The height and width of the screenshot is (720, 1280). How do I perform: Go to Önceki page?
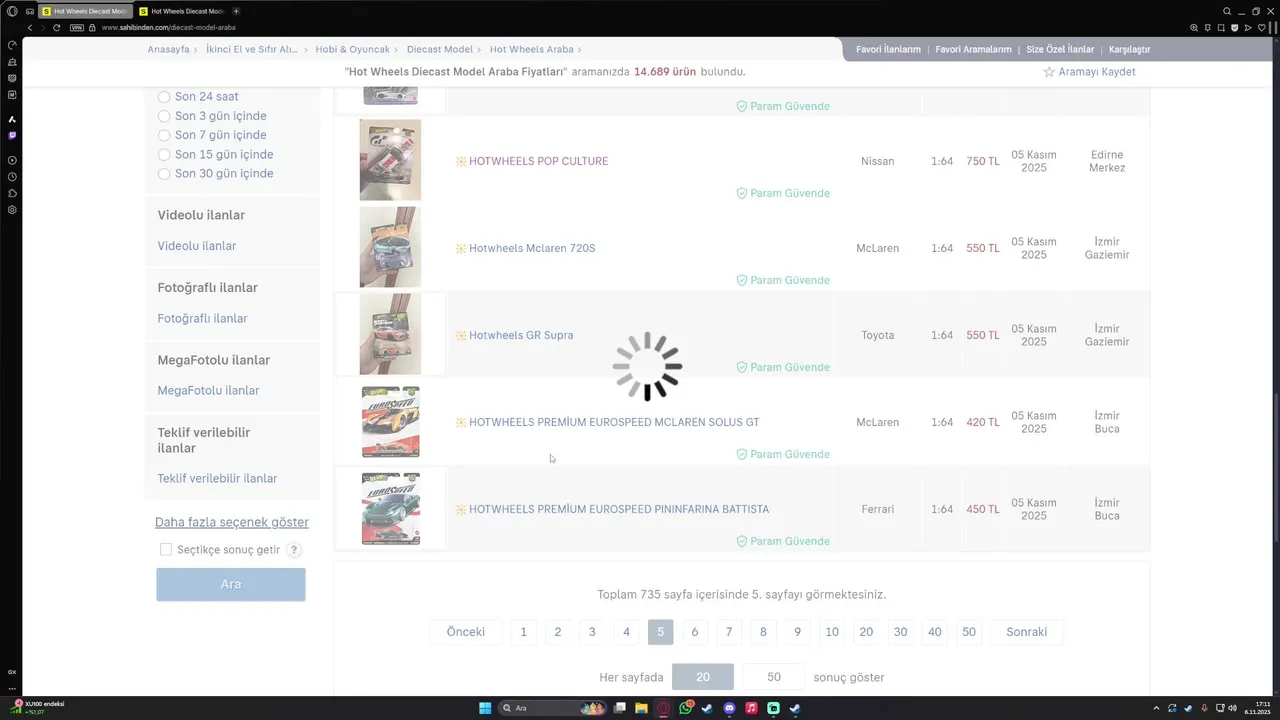pos(466,632)
